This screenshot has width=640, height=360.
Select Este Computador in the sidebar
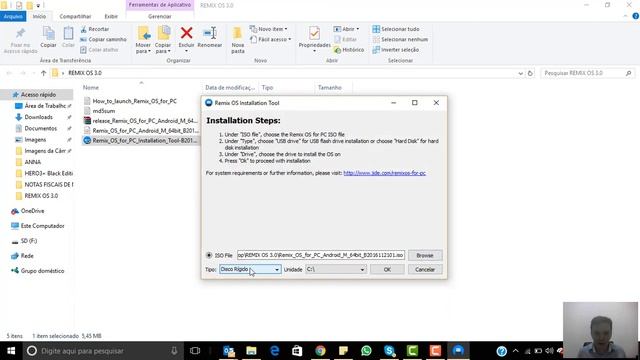coord(42,226)
